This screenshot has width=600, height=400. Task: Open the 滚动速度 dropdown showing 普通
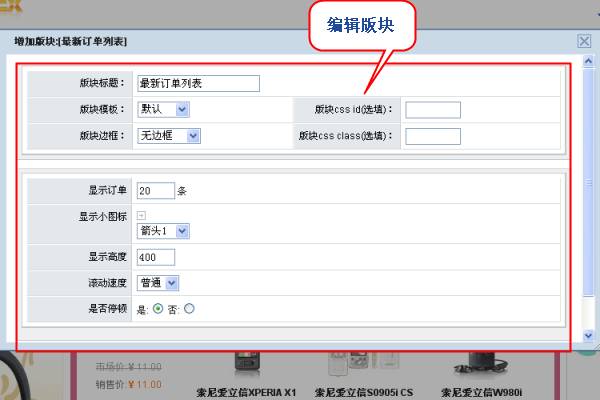[158, 283]
